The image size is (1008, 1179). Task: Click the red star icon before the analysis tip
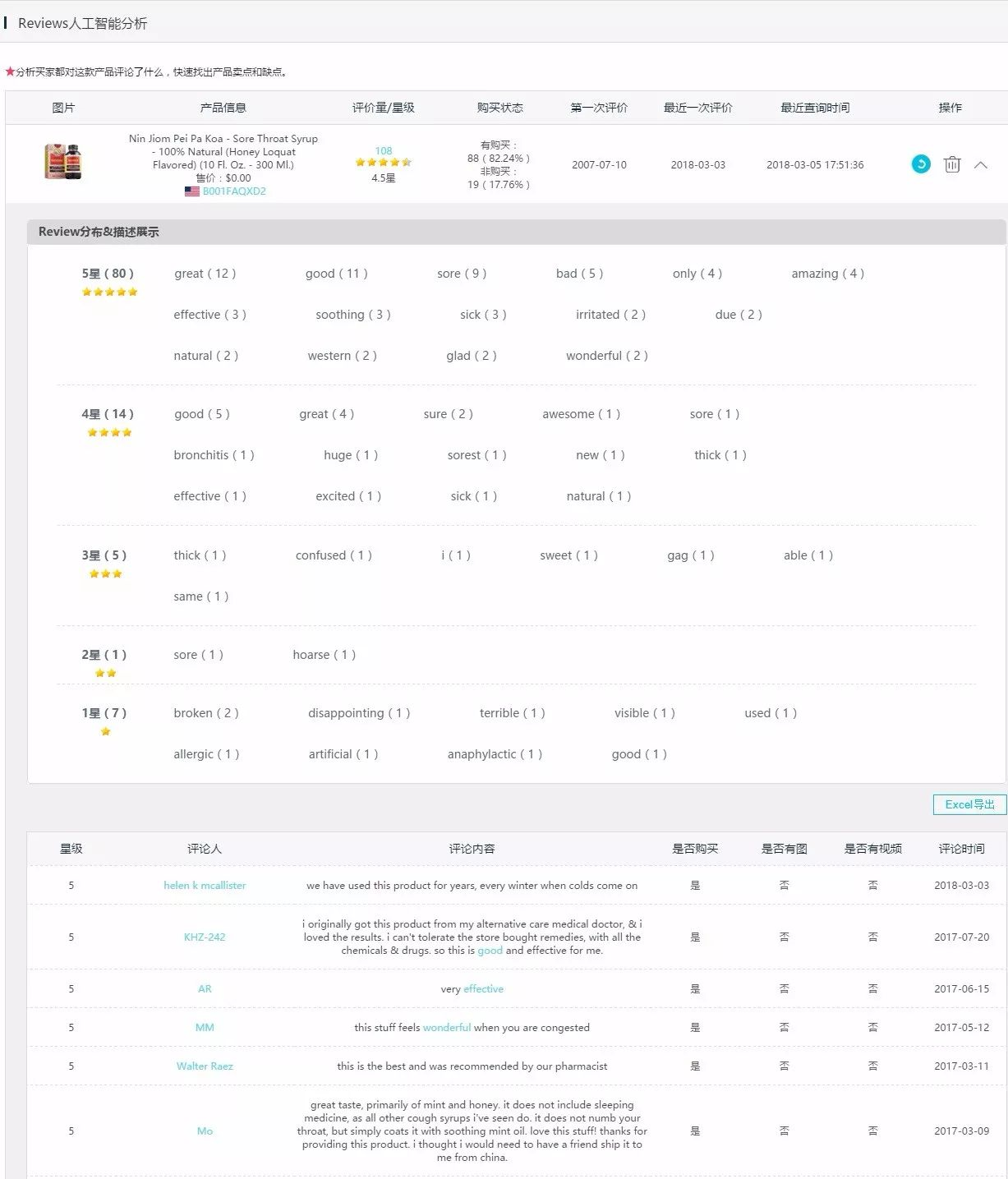(8, 71)
